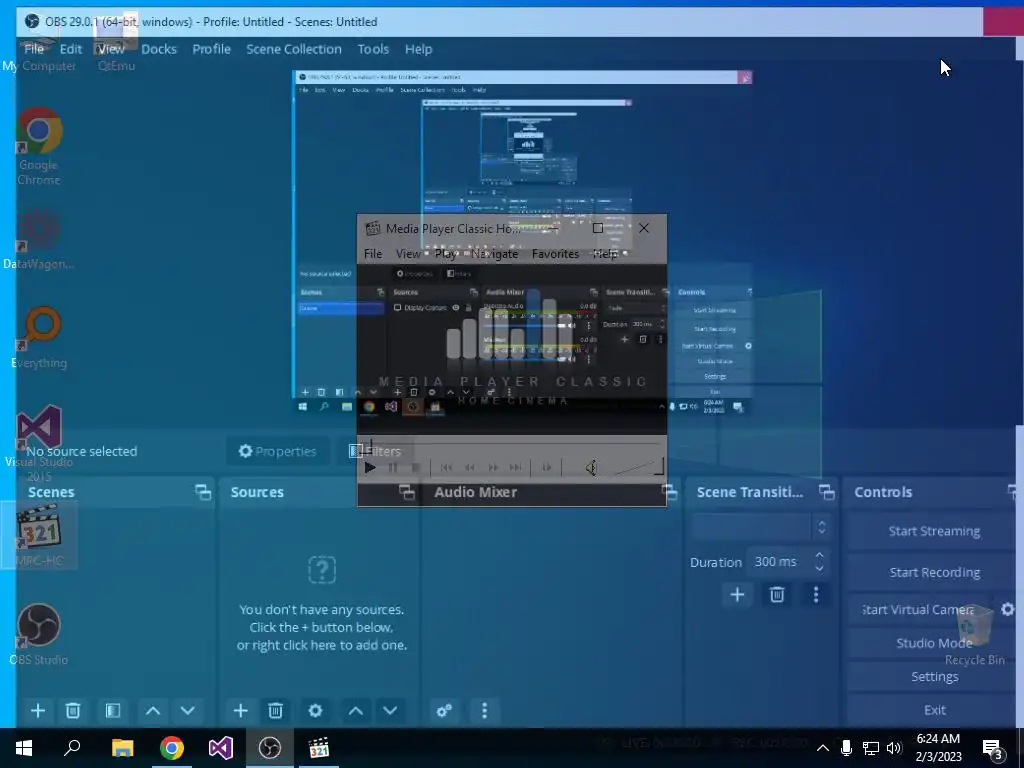Screen dimensions: 1024x768
Task: Open the notification center icon
Action: [992, 749]
